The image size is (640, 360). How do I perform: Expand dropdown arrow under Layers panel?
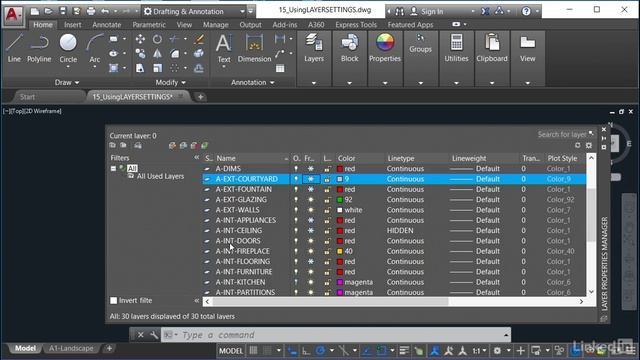[x=314, y=83]
